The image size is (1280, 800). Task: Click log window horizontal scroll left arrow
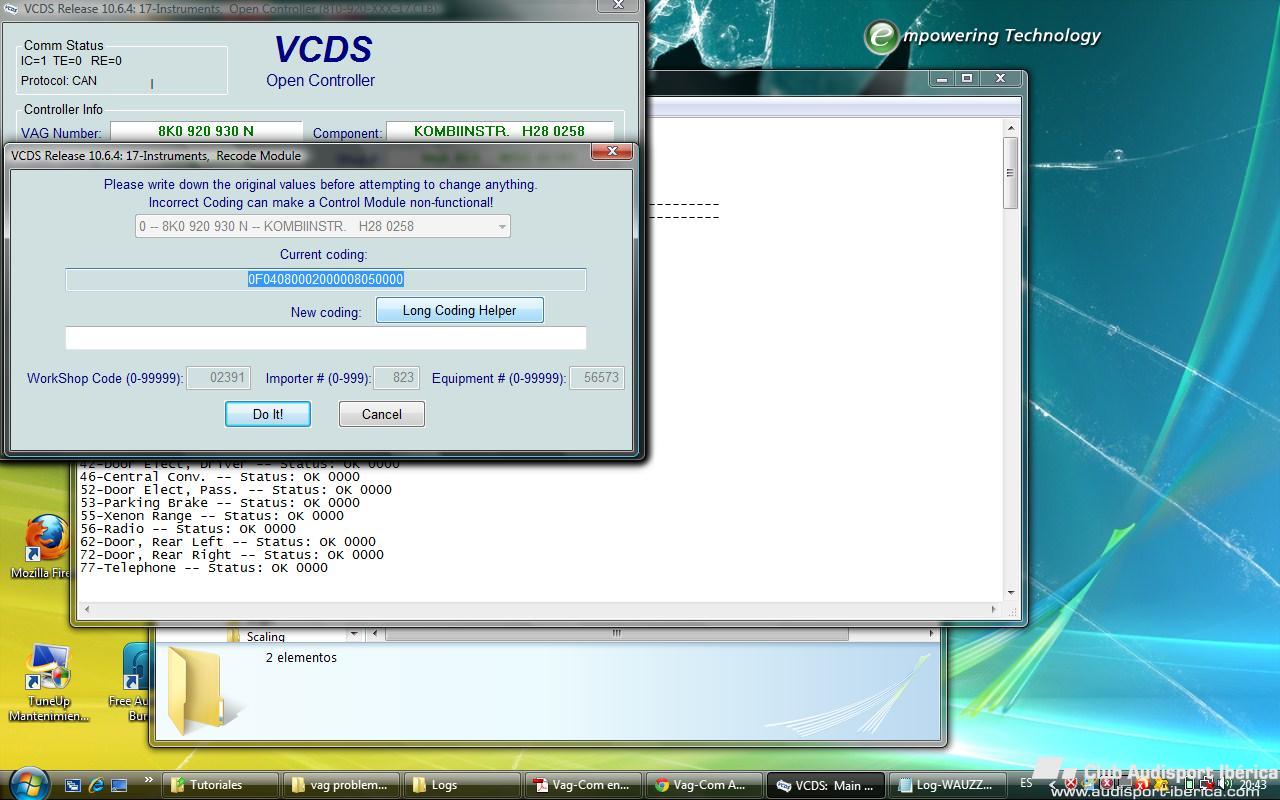coord(87,609)
